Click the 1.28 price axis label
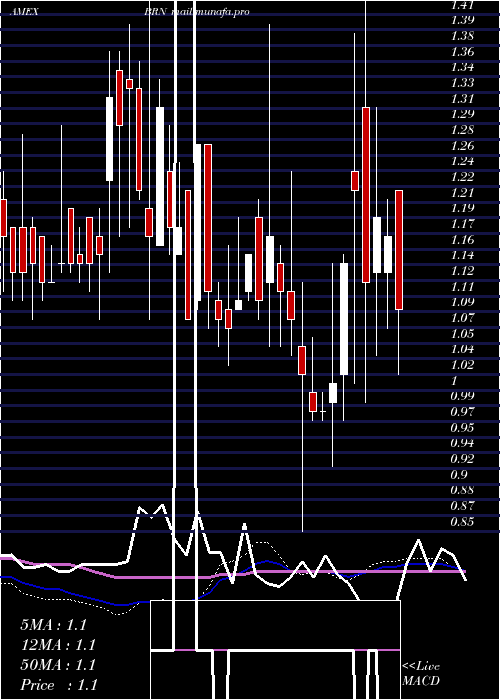 tap(462, 130)
